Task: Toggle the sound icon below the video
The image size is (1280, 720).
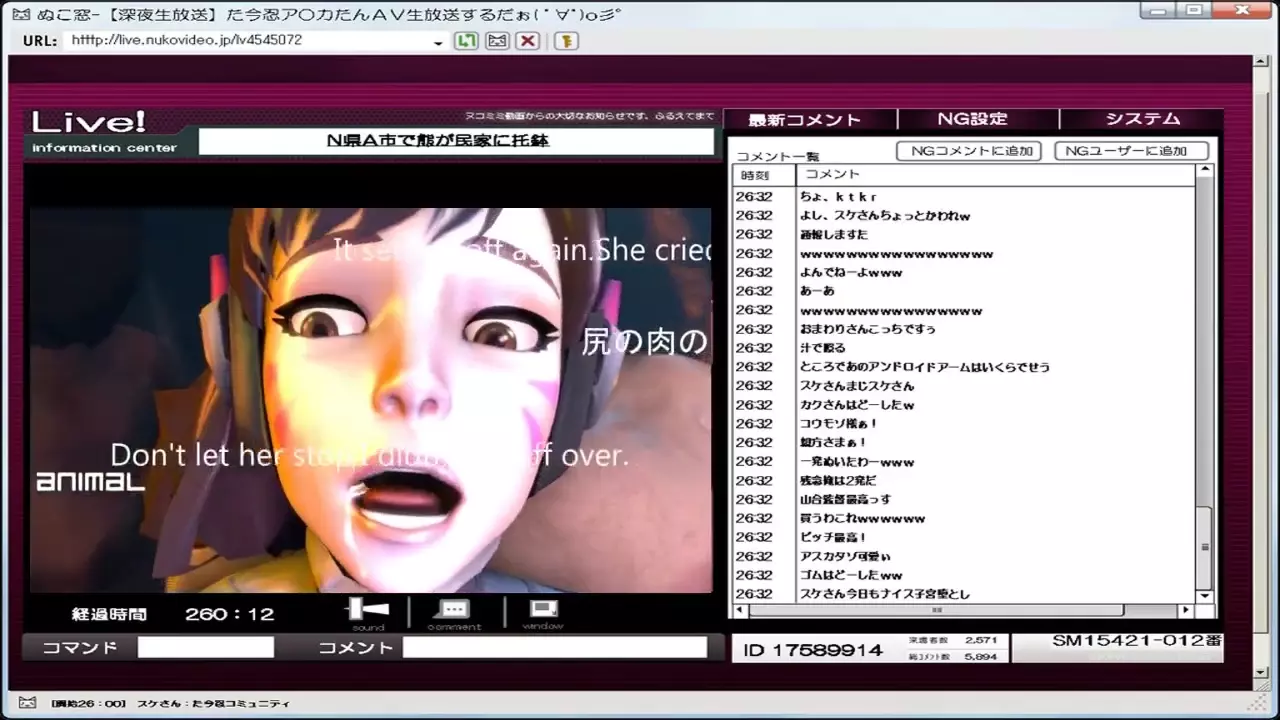Action: pyautogui.click(x=368, y=610)
